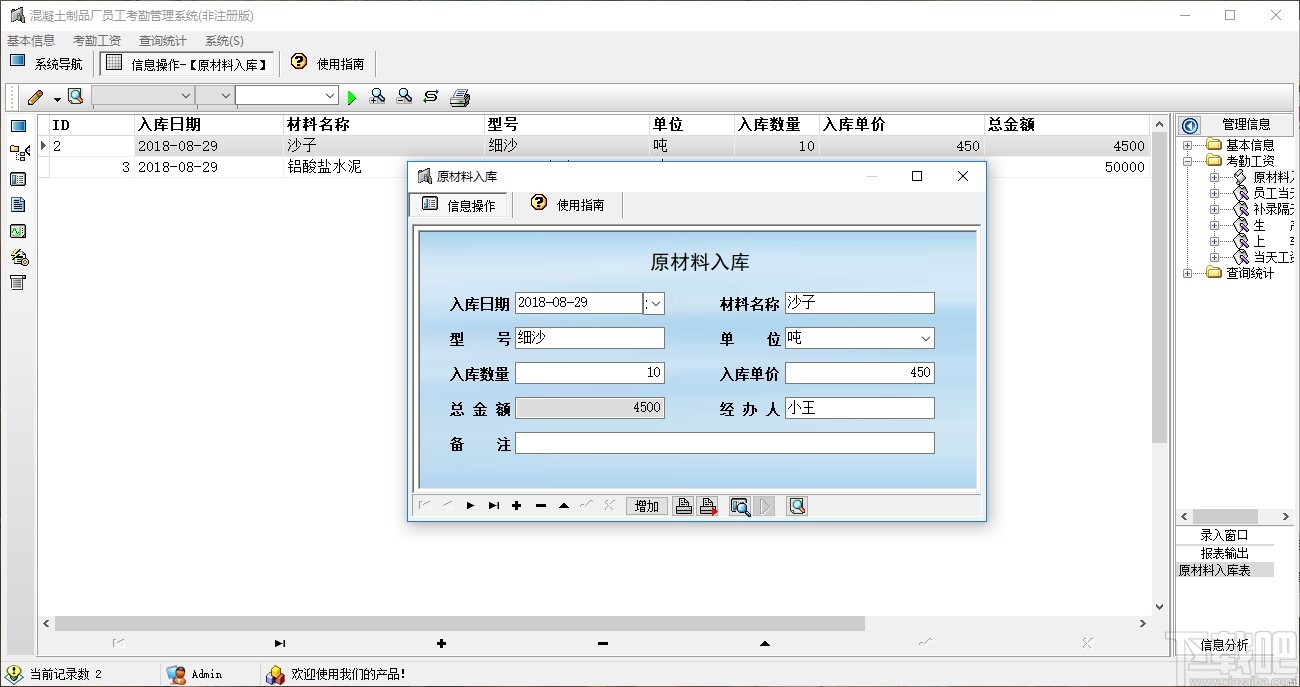Expand the 原材料 tree item node
This screenshot has width=1300, height=687.
pos(1214,177)
